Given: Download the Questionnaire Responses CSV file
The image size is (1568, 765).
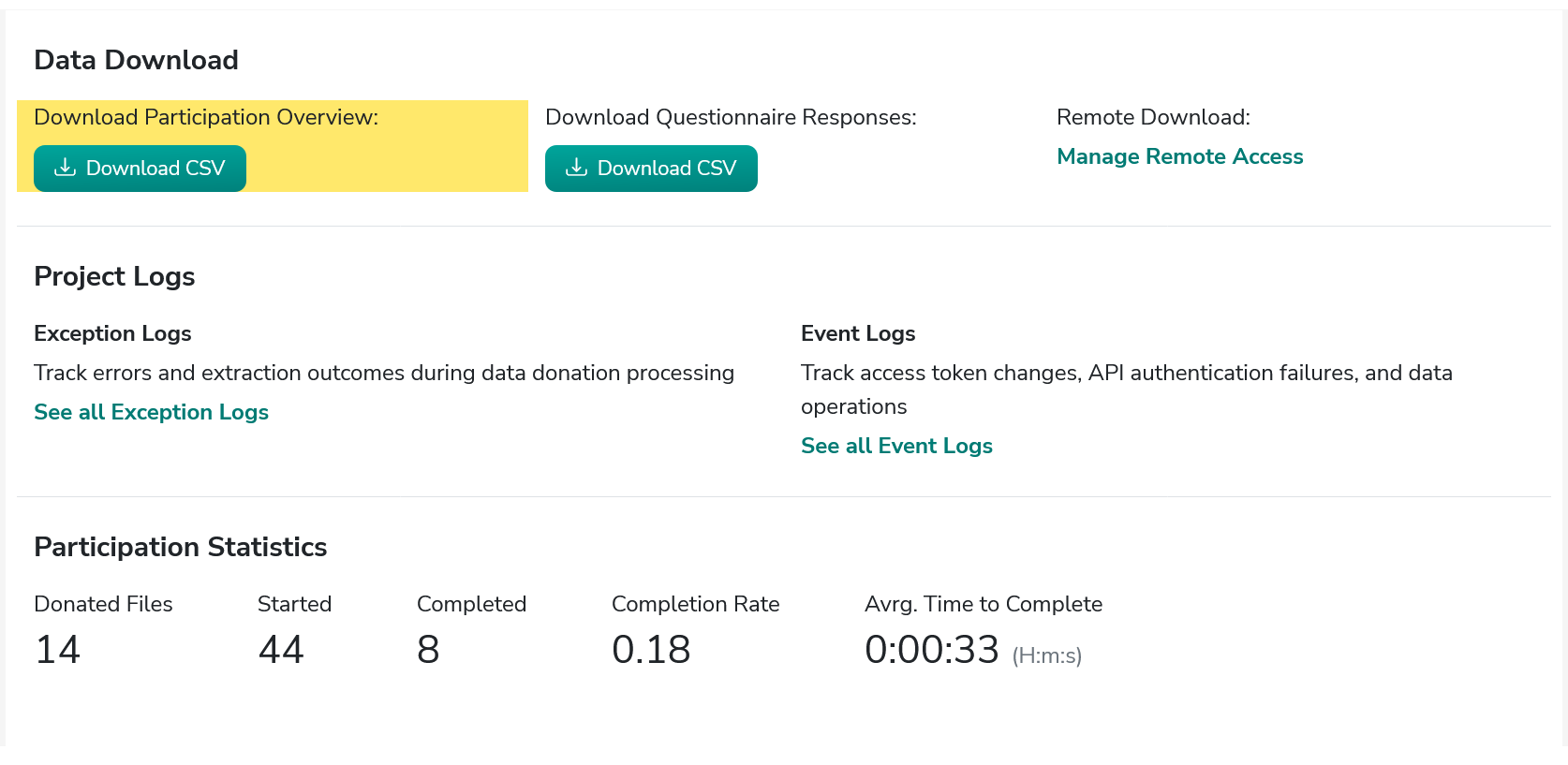Looking at the screenshot, I should point(651,169).
